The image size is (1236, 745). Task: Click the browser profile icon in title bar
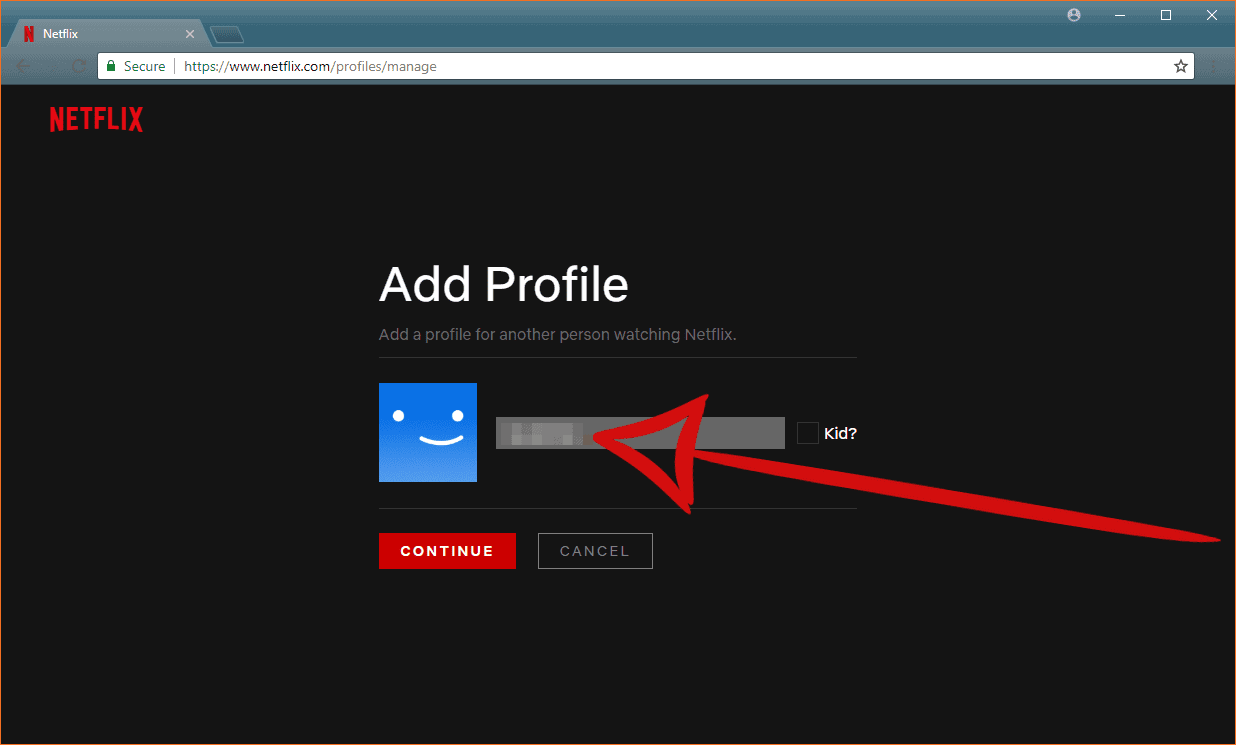(x=1073, y=15)
